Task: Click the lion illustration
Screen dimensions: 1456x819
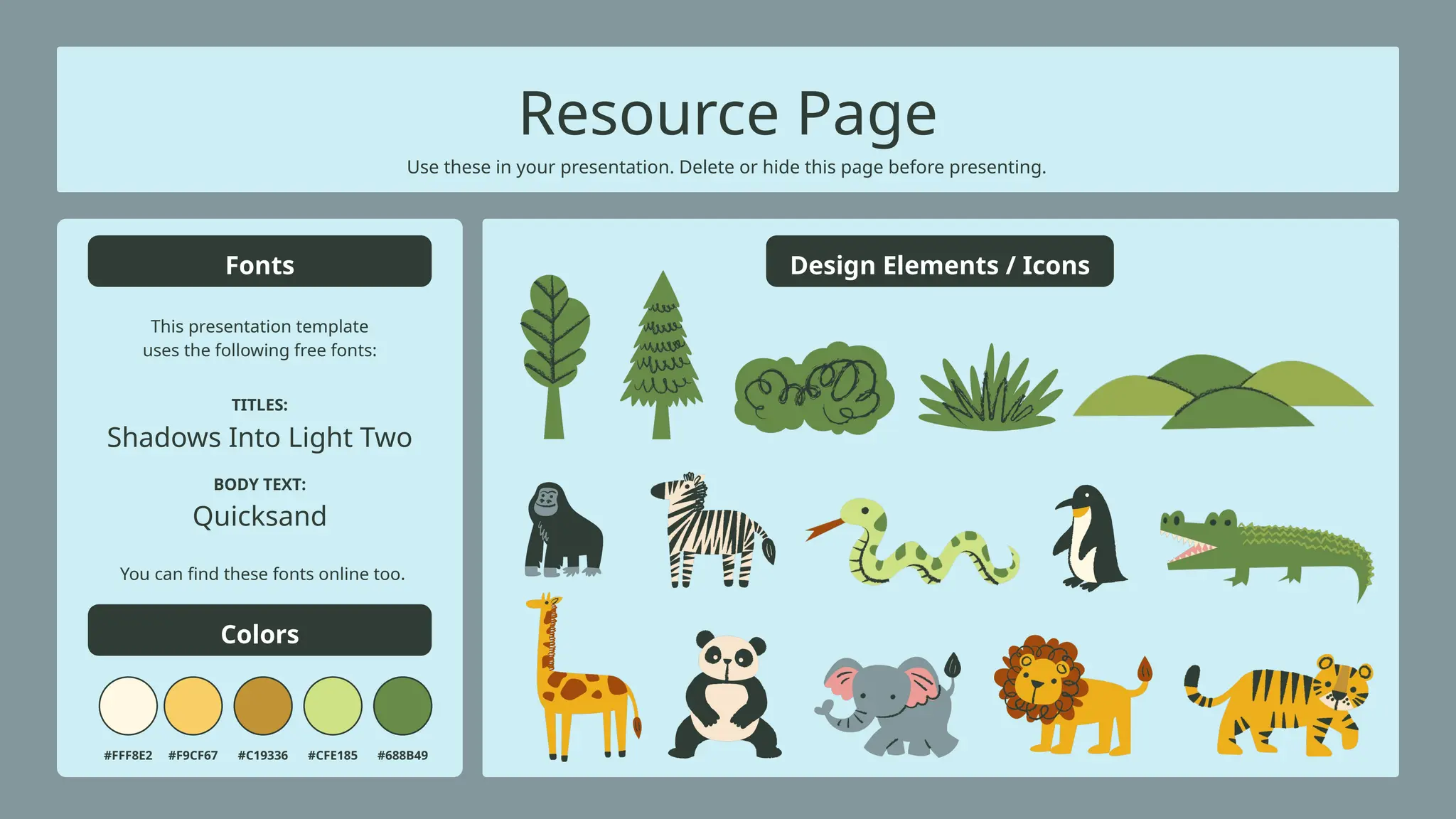Action: coord(1072,695)
